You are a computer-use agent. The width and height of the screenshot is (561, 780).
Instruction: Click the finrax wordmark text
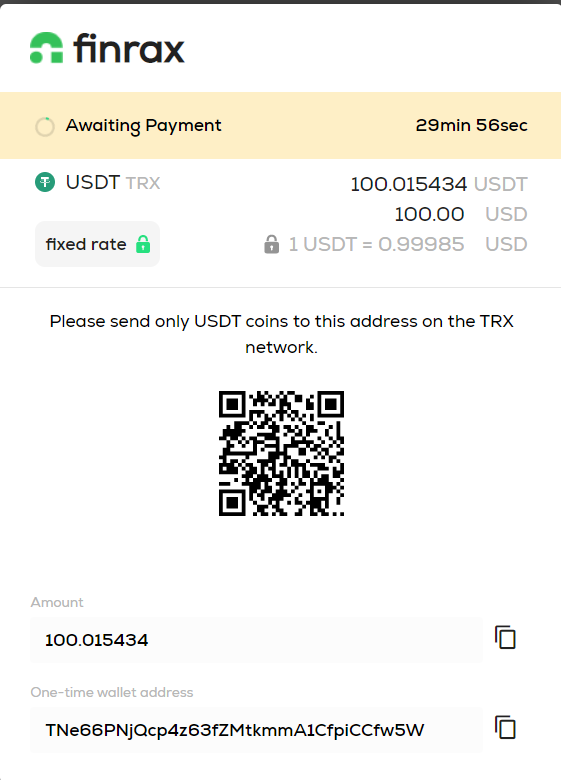point(129,48)
